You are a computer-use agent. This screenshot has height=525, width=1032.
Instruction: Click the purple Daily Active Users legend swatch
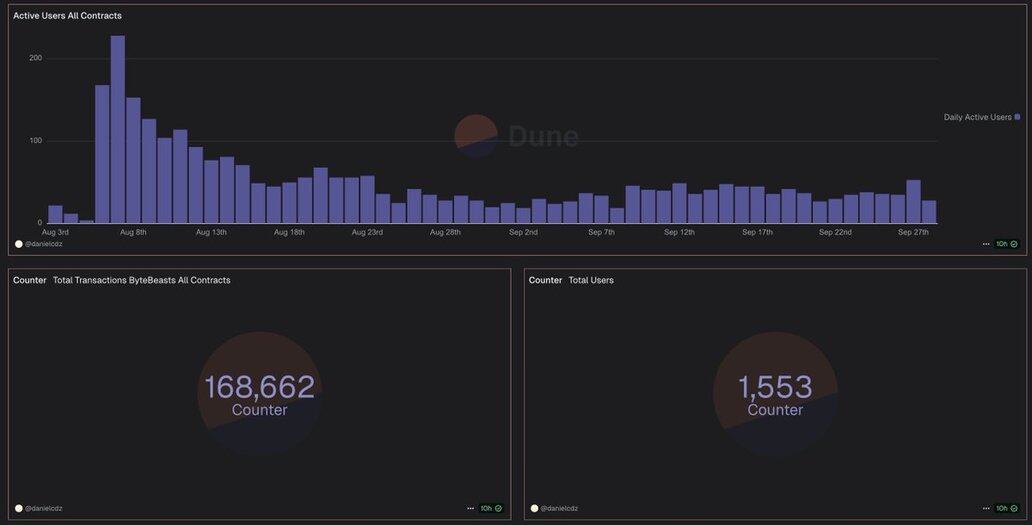tap(1018, 117)
